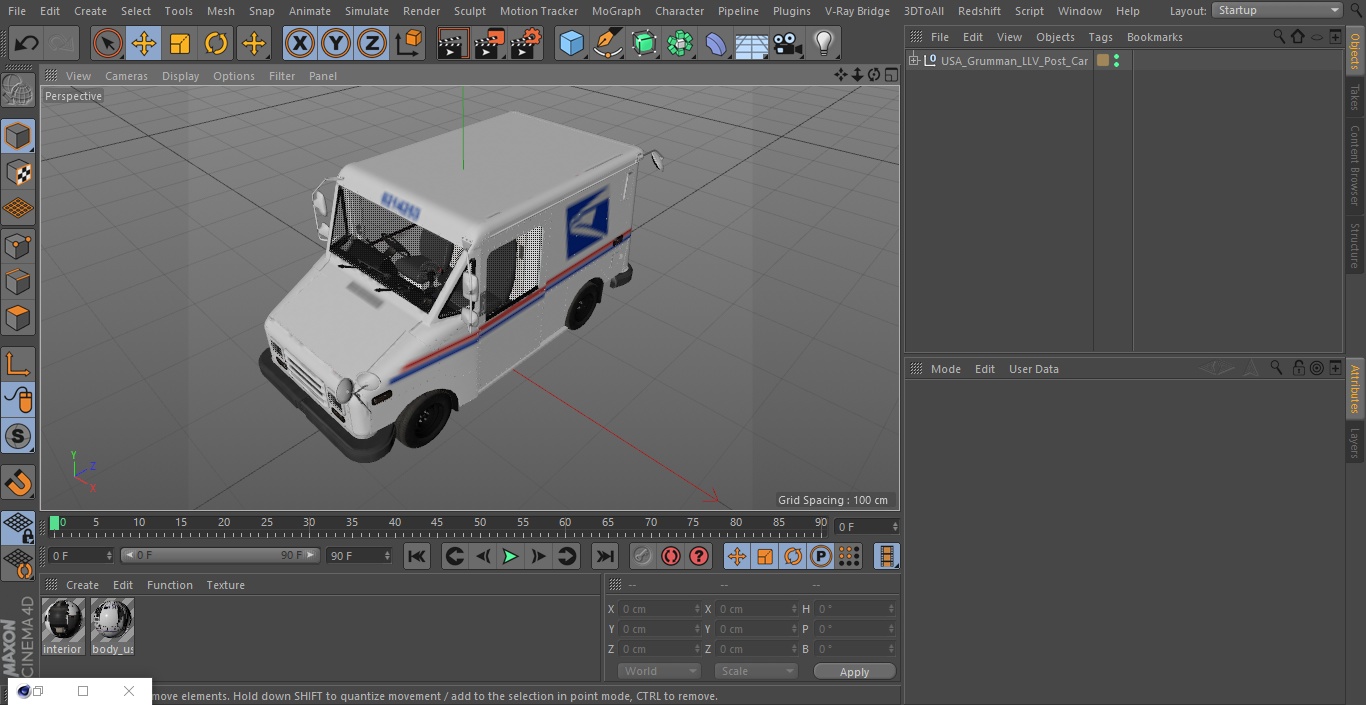Toggle position keyframe recording icon
1366x705 pixels.
(737, 556)
